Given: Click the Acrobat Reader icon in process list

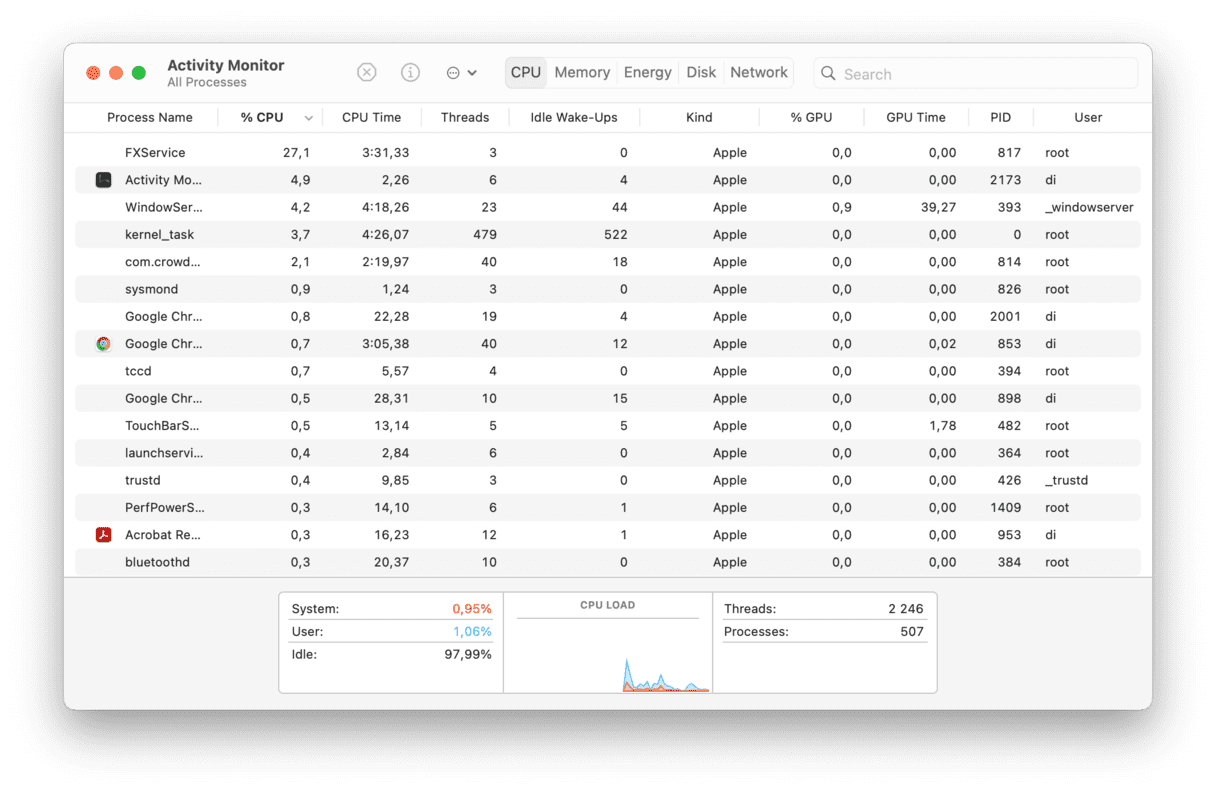Looking at the screenshot, I should pyautogui.click(x=103, y=535).
